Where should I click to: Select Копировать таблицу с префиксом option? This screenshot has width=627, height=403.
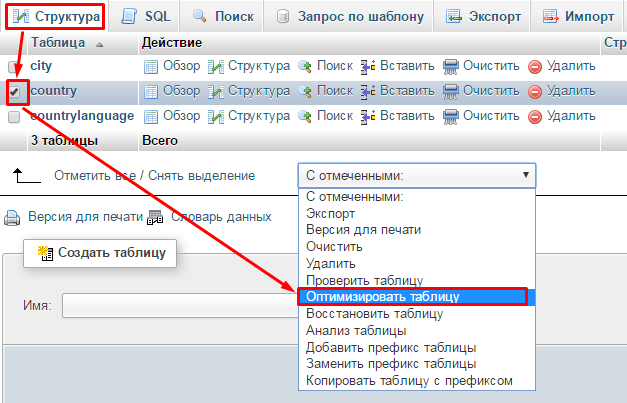(x=417, y=381)
